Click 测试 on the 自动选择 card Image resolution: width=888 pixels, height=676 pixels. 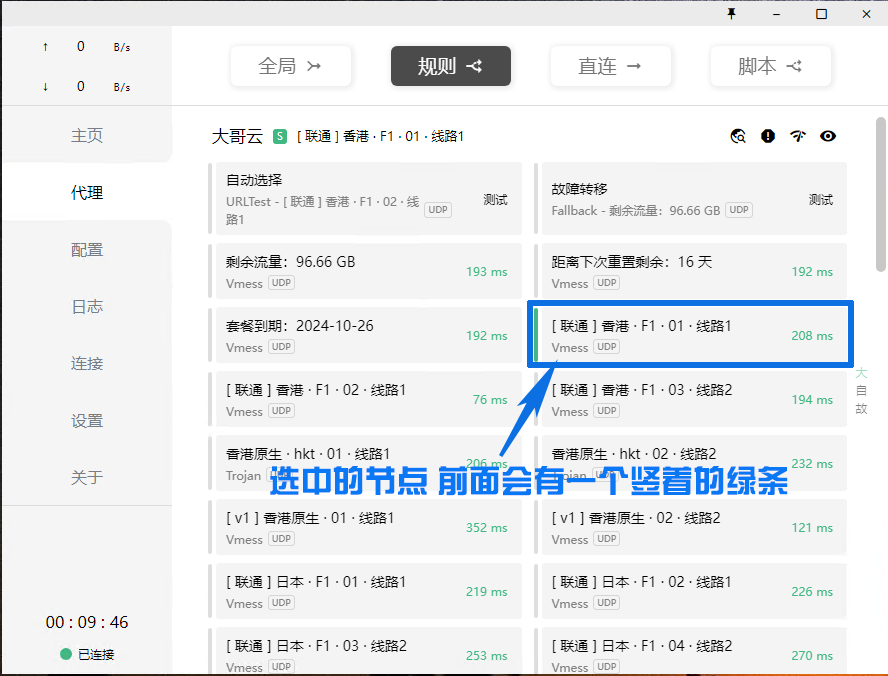pyautogui.click(x=495, y=199)
